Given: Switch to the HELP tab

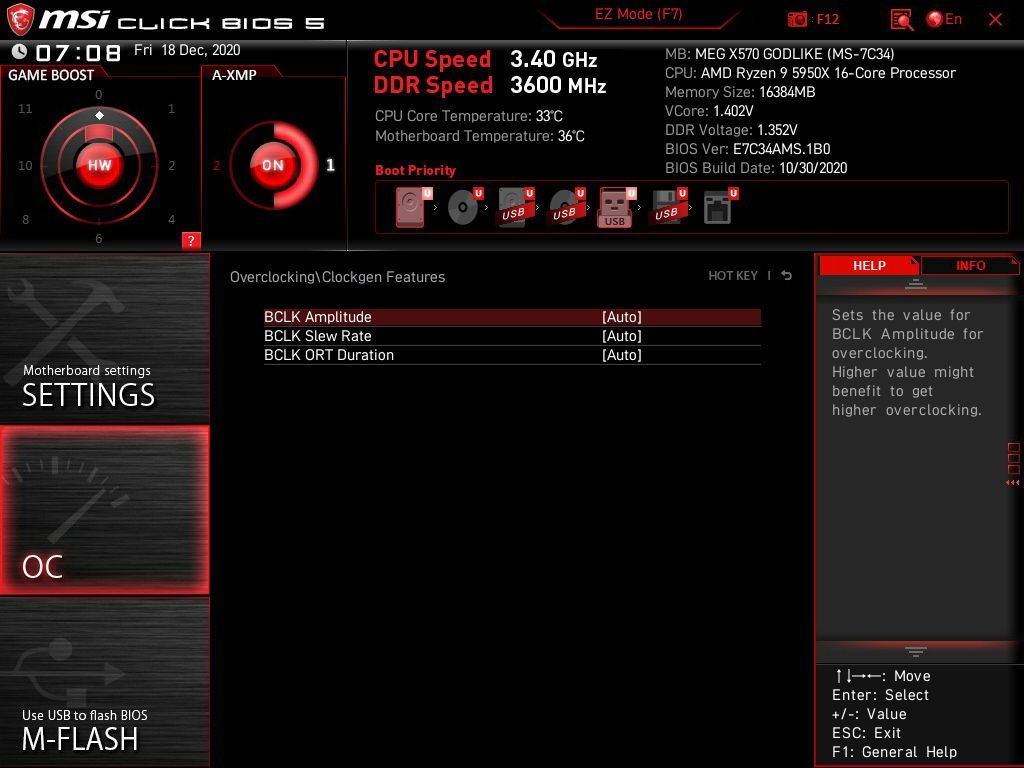Looking at the screenshot, I should [x=869, y=265].
